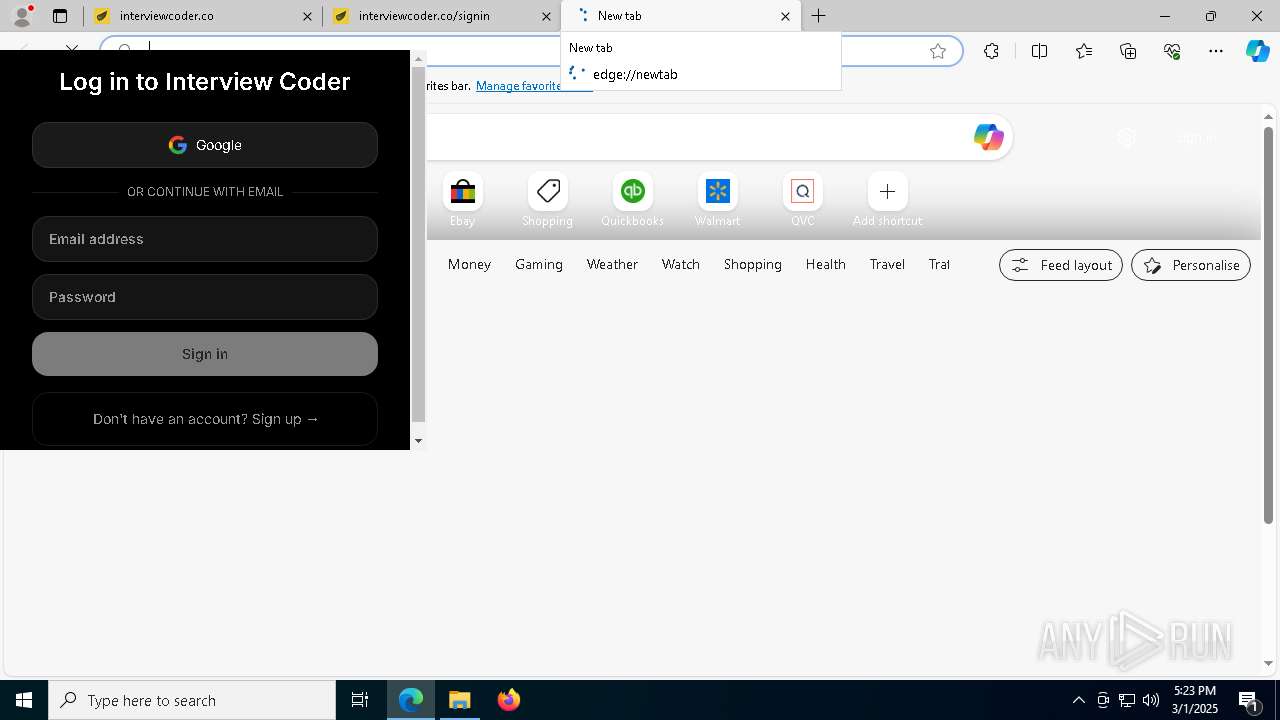Open File Explorer from the taskbar
The width and height of the screenshot is (1280, 720).
(x=459, y=700)
